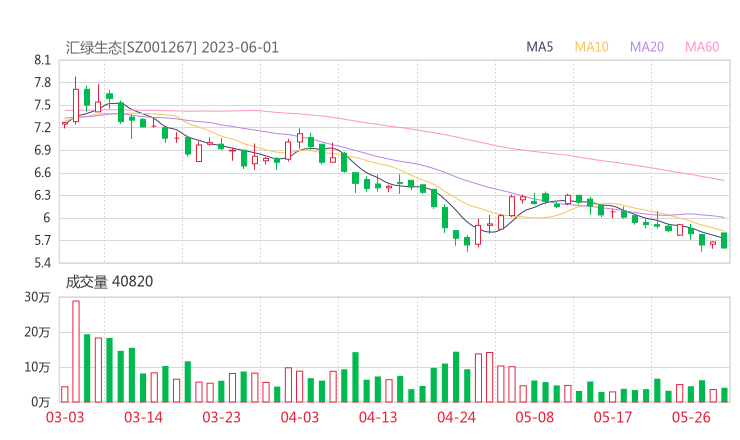The image size is (740, 440).
Task: Click the MA20 legend label
Action: click(647, 47)
